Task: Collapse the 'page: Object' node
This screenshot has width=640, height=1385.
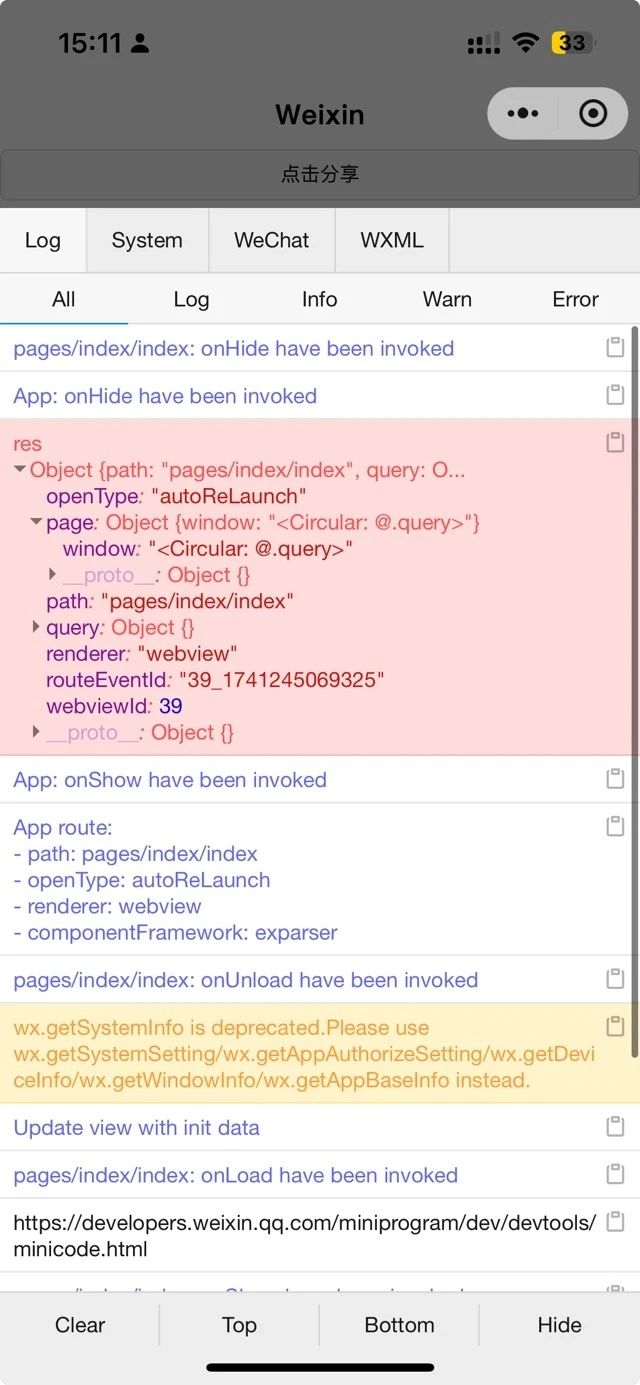Action: click(37, 522)
